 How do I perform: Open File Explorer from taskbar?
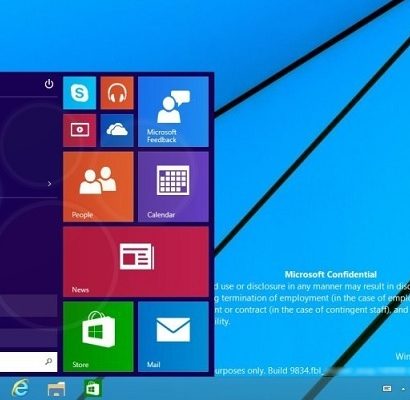coord(56,389)
